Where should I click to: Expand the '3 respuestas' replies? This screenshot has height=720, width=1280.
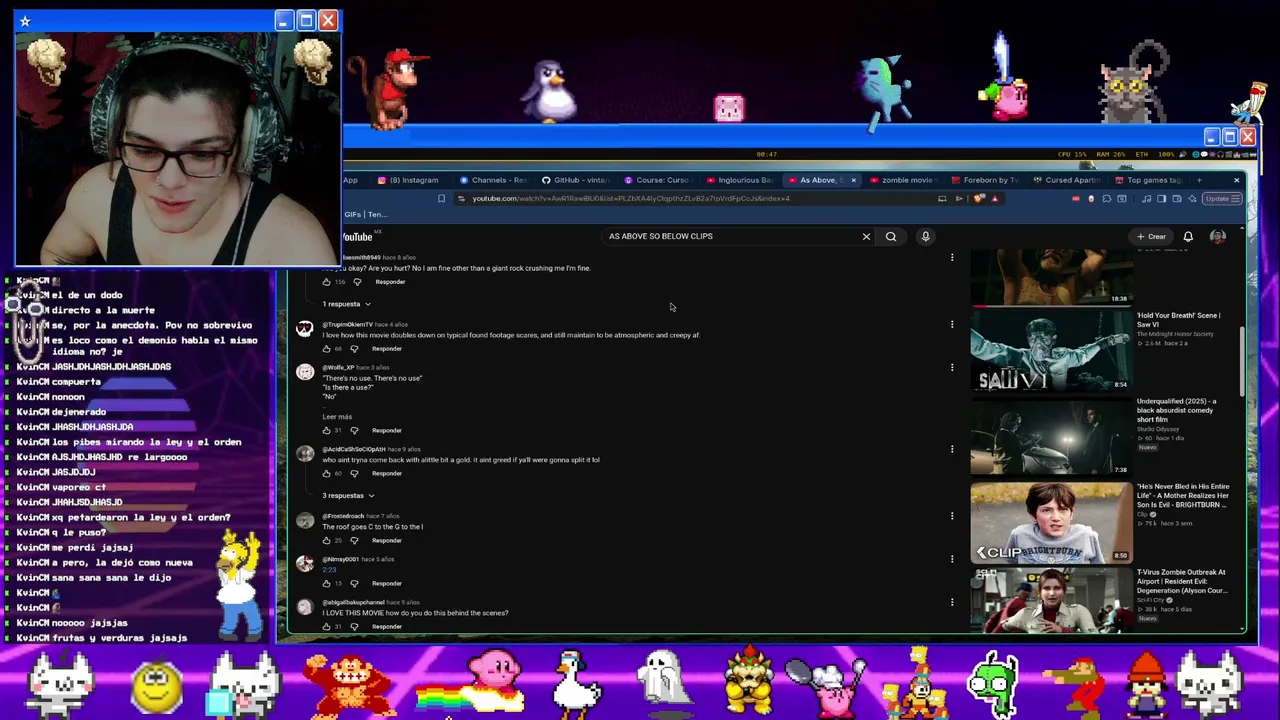point(348,496)
